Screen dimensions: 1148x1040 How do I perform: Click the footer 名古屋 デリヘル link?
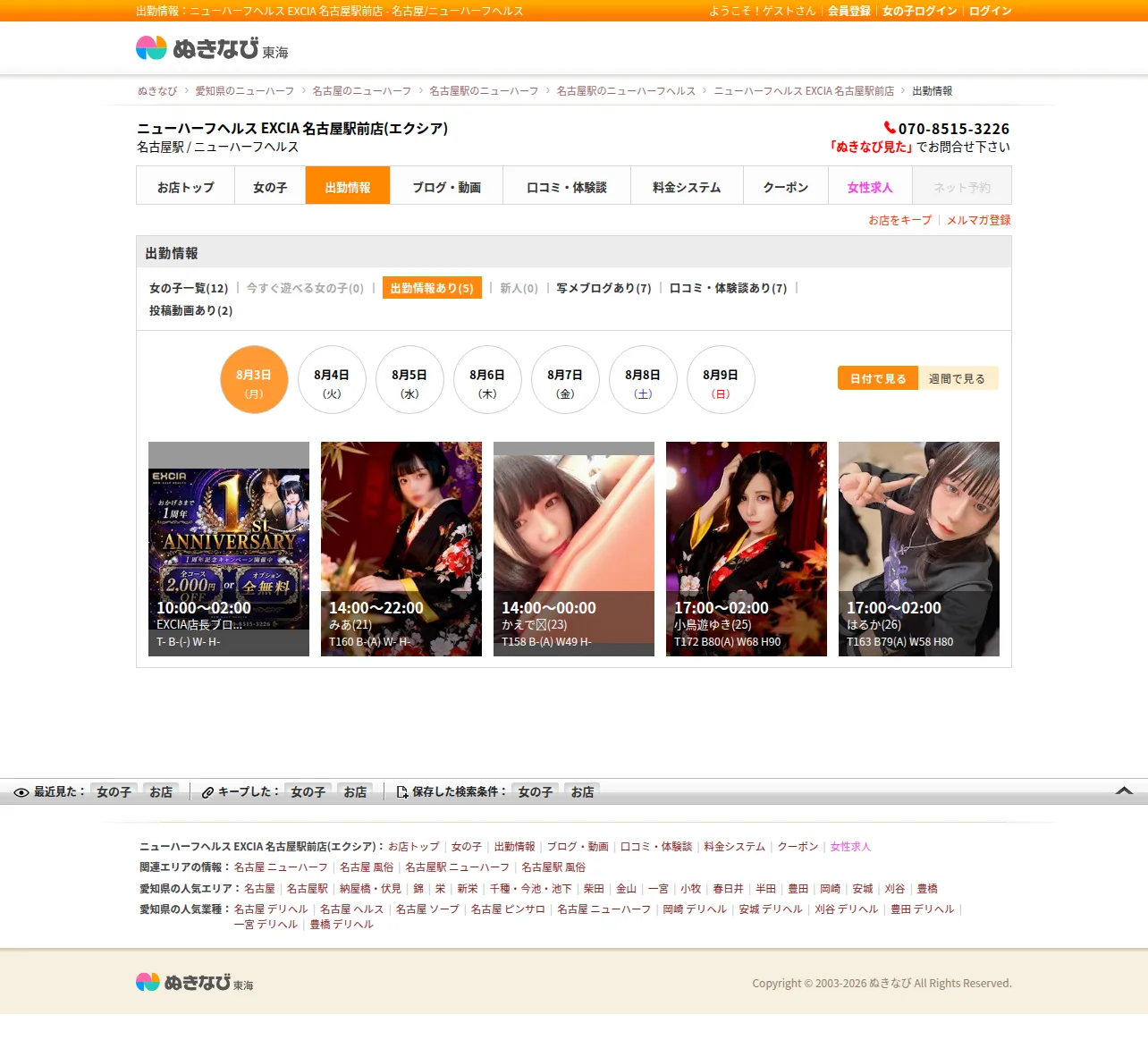coord(271,909)
